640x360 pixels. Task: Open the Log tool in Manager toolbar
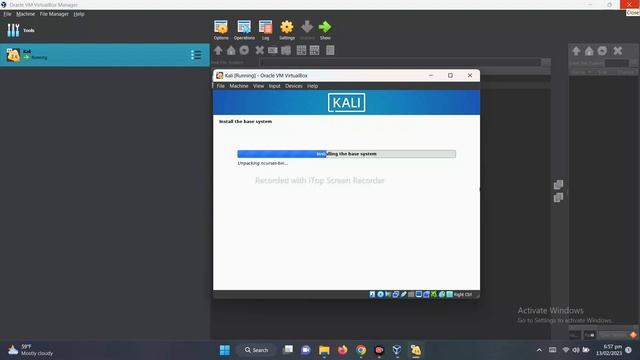click(265, 30)
